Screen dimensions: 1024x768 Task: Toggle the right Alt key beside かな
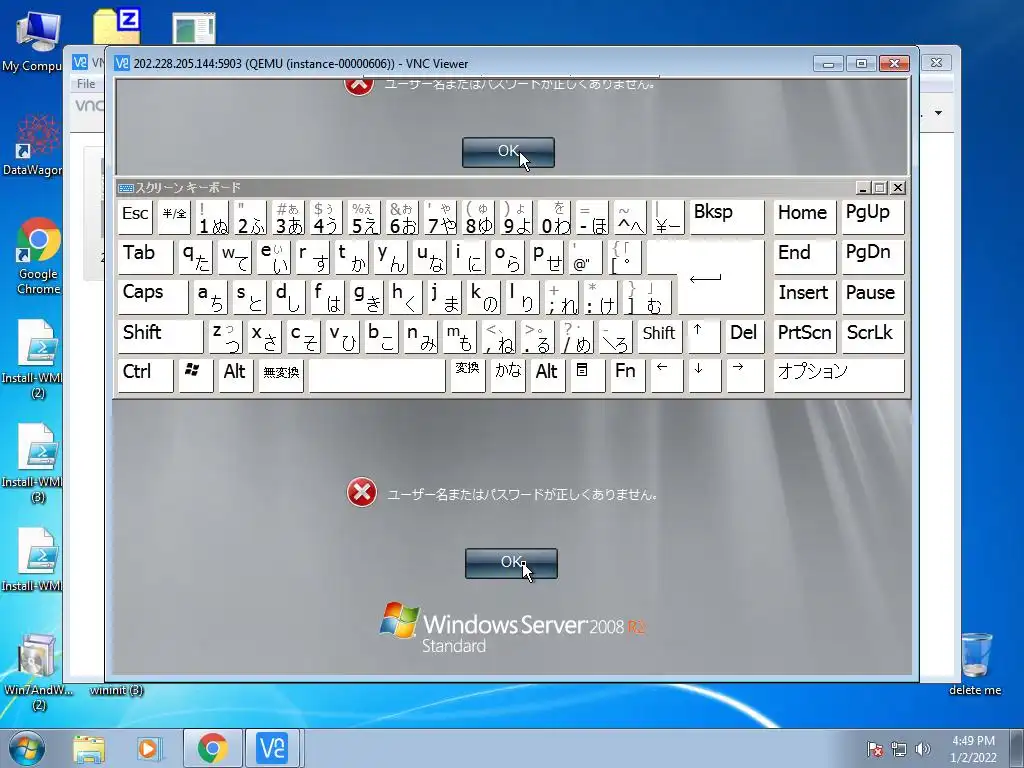pos(547,376)
